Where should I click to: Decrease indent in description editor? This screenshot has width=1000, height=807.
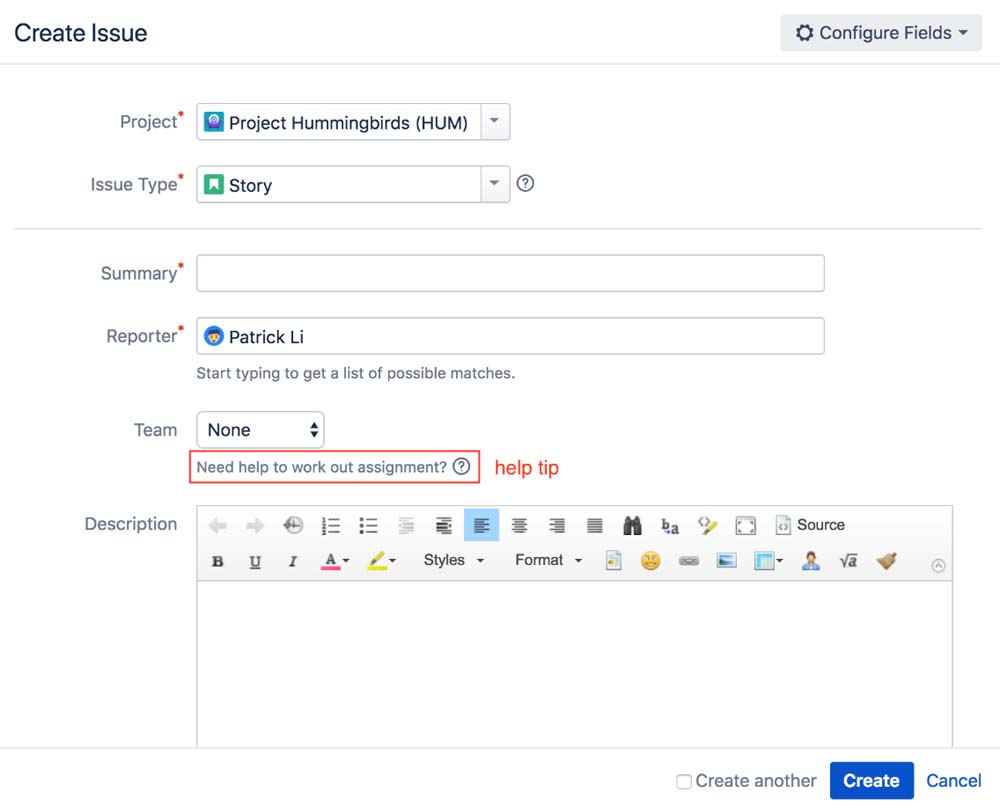406,525
